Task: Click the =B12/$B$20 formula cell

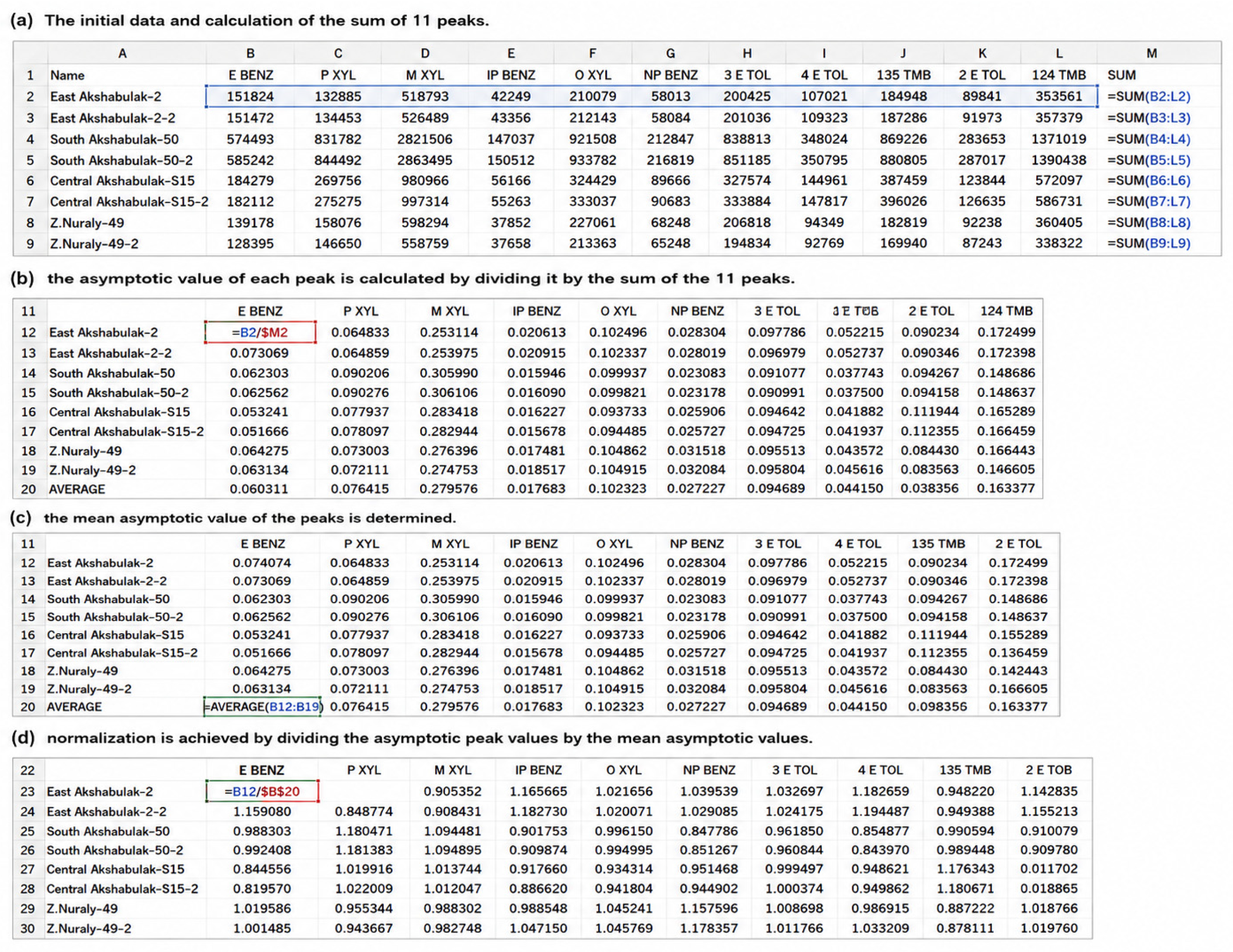Action: 262,792
